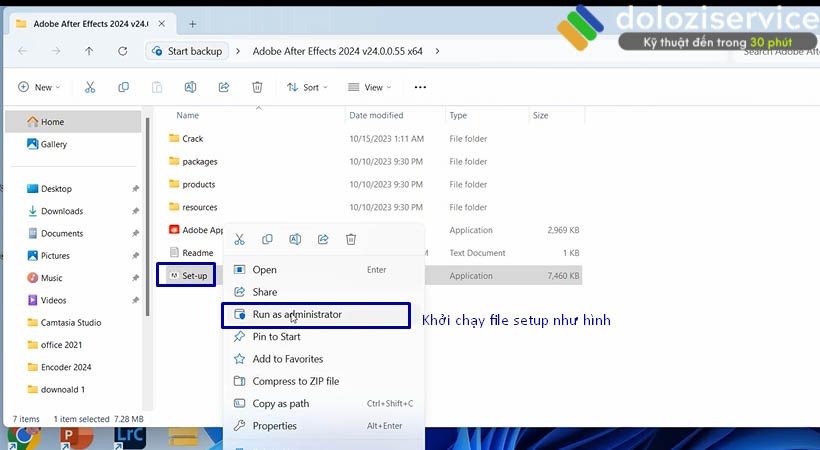Choose Open from the context menu

point(323,270)
